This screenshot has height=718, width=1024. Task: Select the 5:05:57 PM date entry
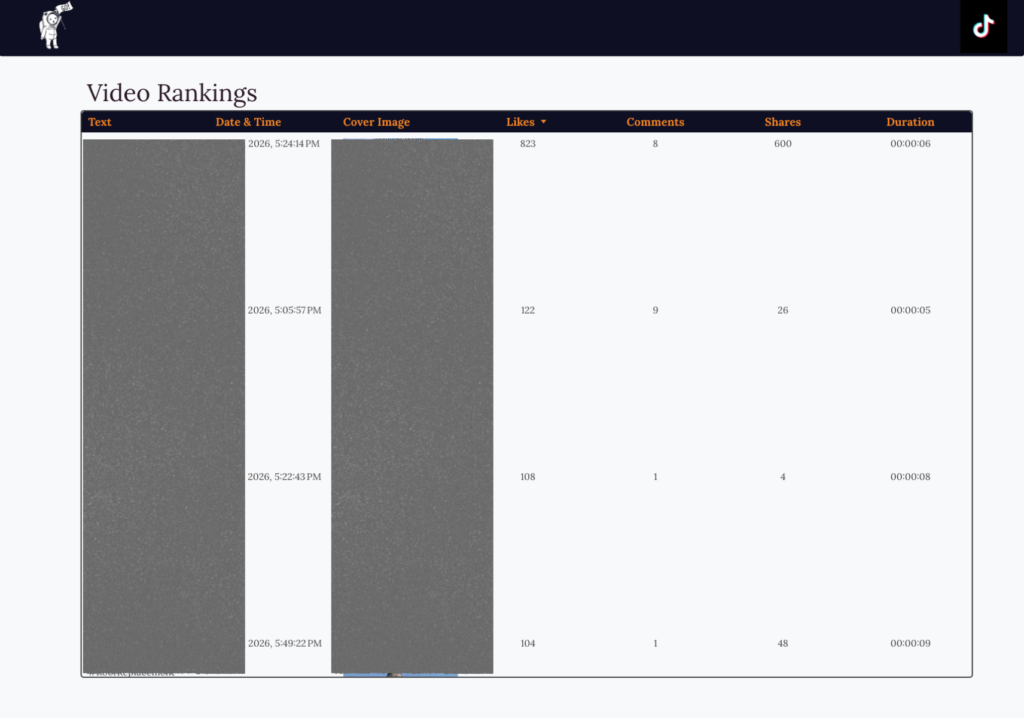(x=284, y=310)
